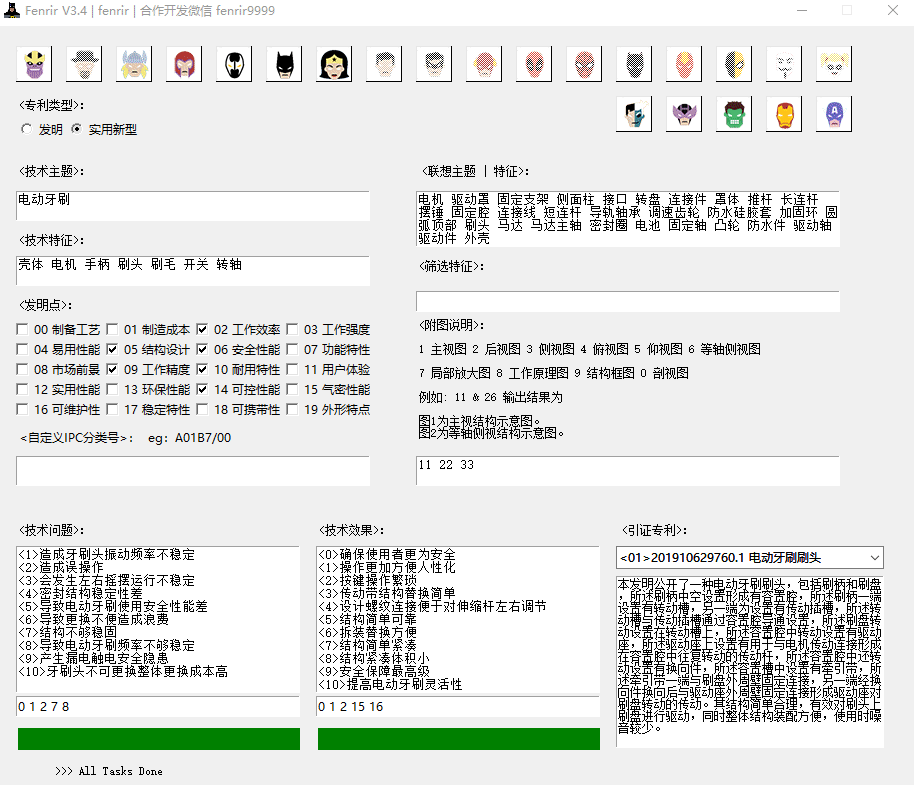Click the Batman mask icon
Viewport: 914px width, 785px height.
tap(284, 65)
